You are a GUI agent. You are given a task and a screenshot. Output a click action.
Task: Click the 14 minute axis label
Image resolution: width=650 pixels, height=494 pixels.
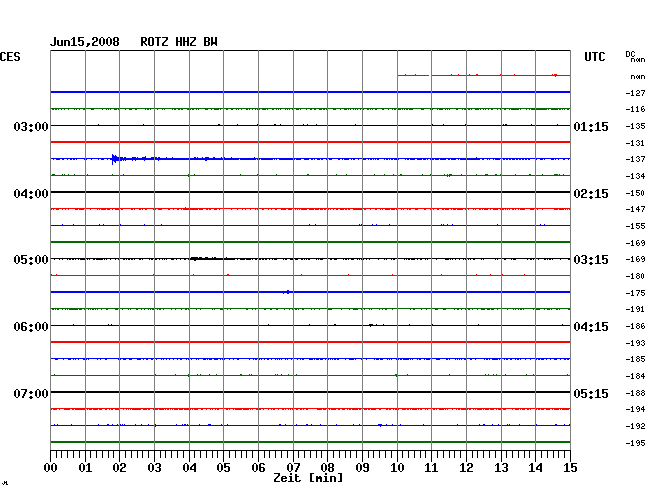[x=535, y=468]
